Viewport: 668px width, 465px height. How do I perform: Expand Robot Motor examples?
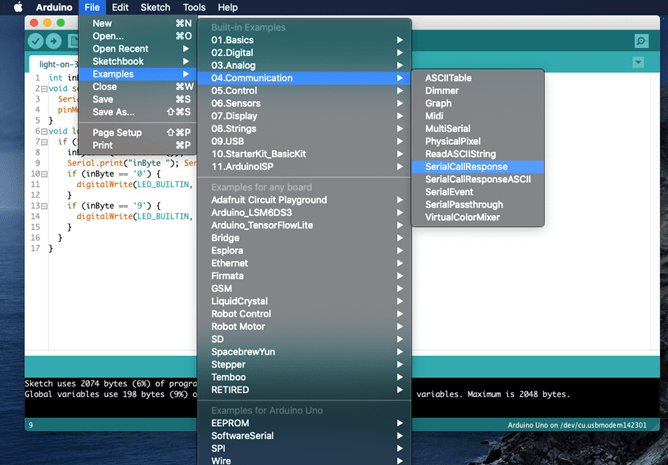click(x=304, y=326)
